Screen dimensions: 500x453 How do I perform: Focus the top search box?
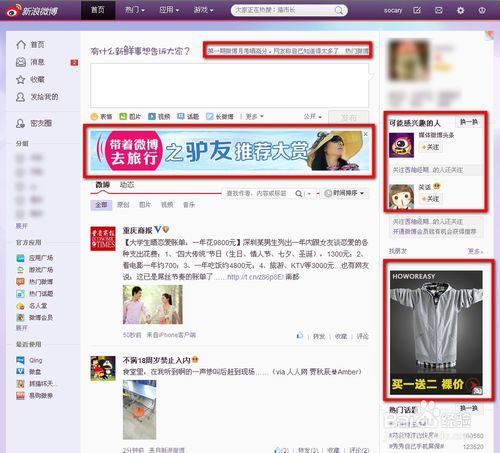pos(289,10)
